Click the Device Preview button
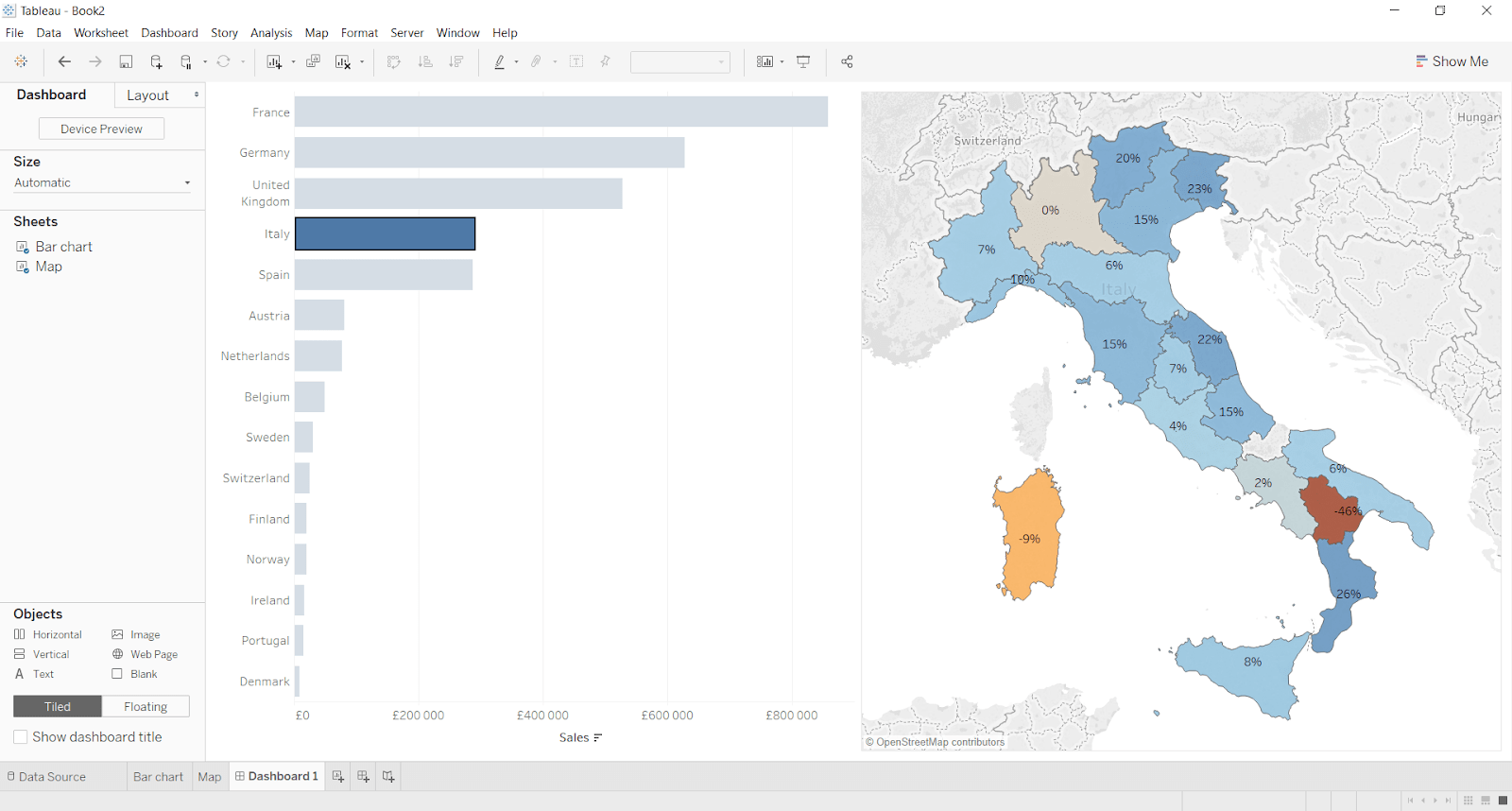The height and width of the screenshot is (811, 1512). (101, 129)
